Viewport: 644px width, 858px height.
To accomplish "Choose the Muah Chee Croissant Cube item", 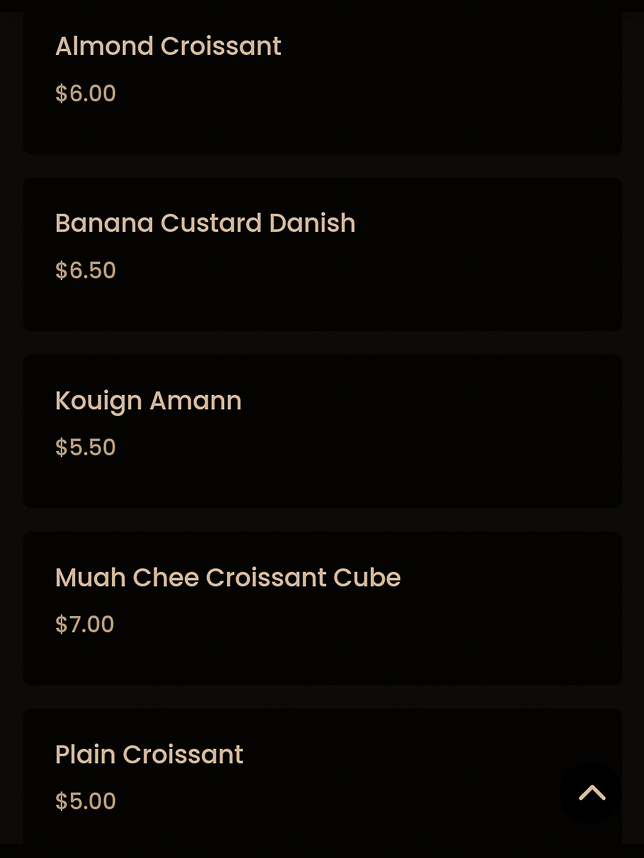I will point(322,607).
